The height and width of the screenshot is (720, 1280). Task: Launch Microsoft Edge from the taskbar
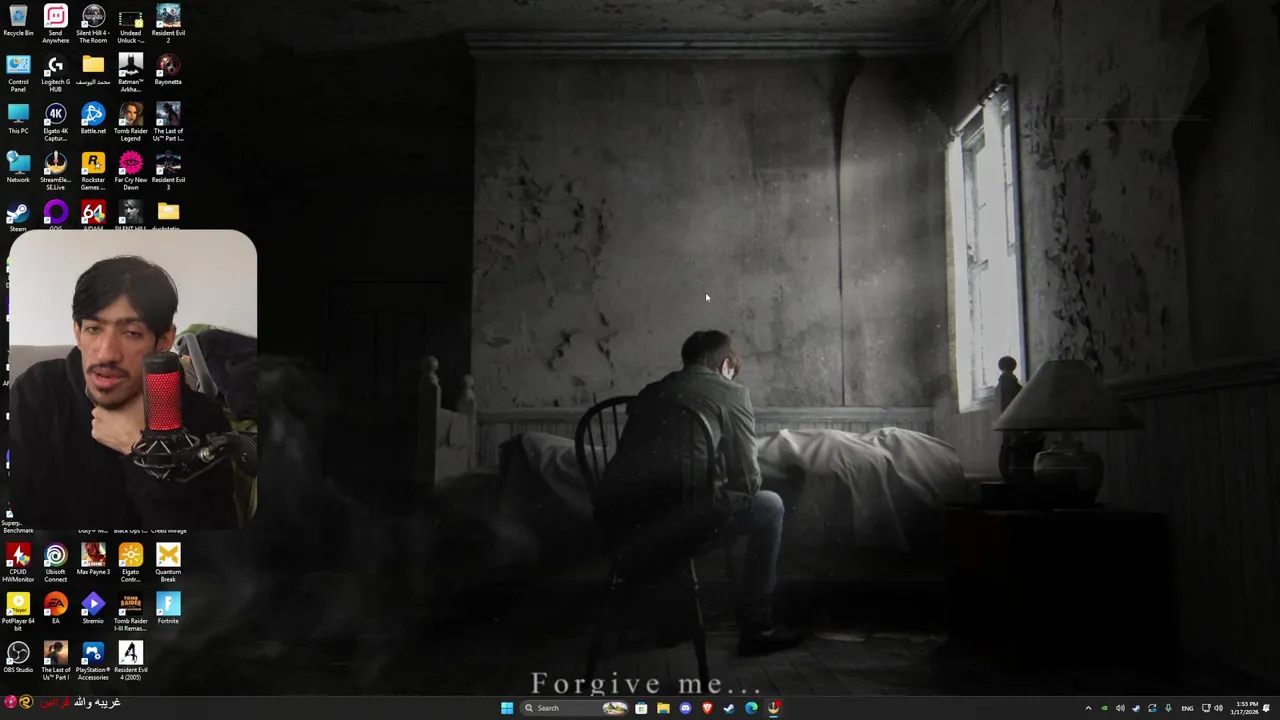(x=751, y=708)
